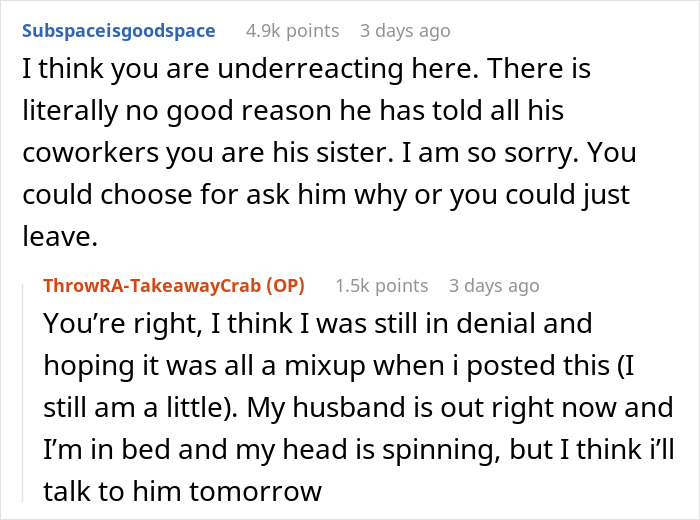700x520 pixels.
Task: Click the 4.9k points score
Action: (x=292, y=31)
